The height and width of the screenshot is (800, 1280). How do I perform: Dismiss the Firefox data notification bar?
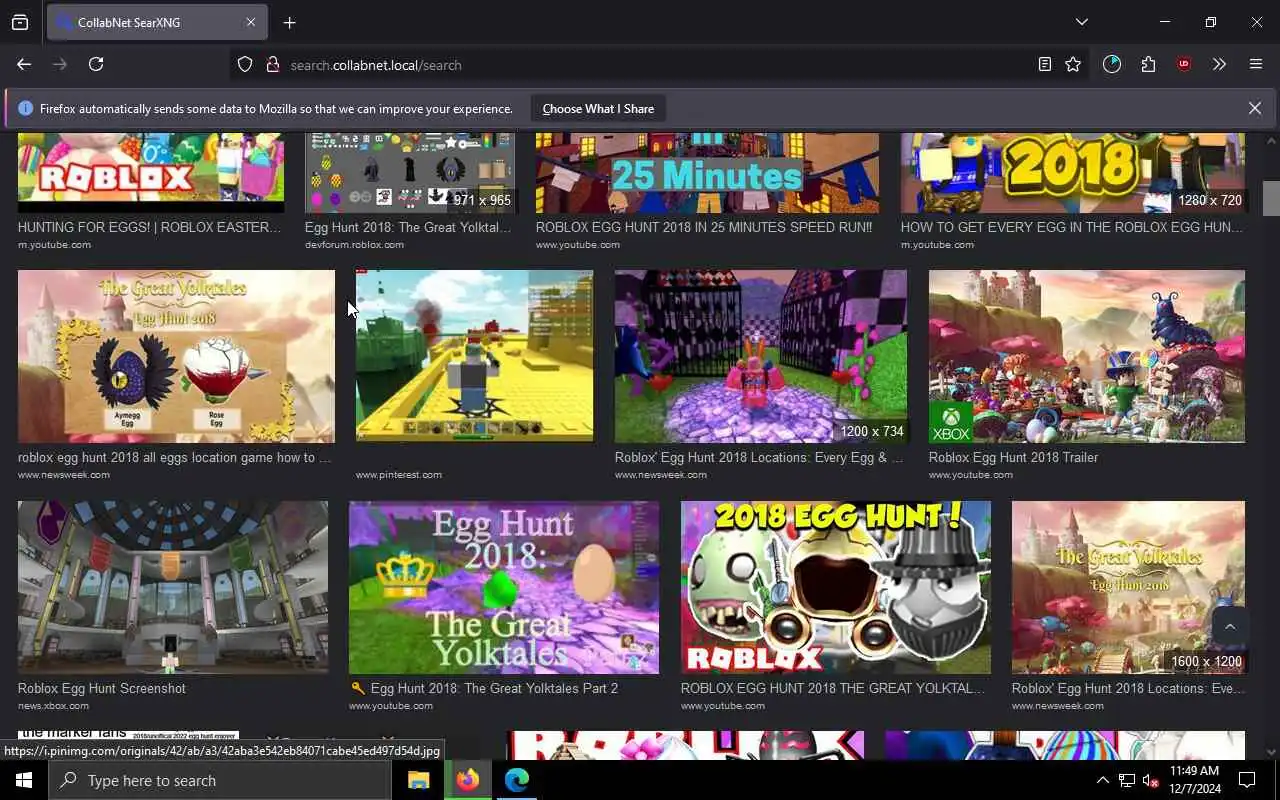click(x=1255, y=108)
